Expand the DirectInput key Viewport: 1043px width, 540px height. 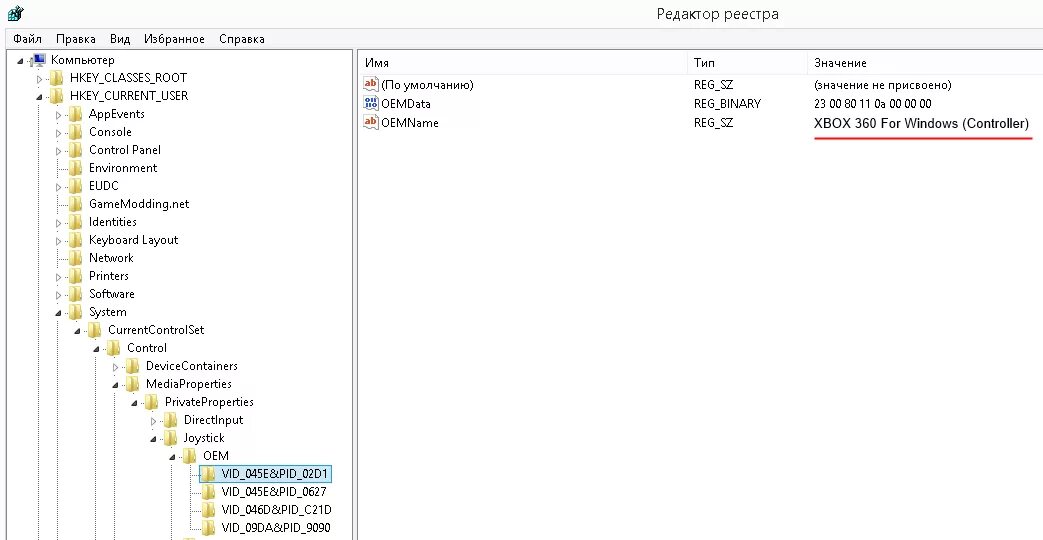coord(154,421)
